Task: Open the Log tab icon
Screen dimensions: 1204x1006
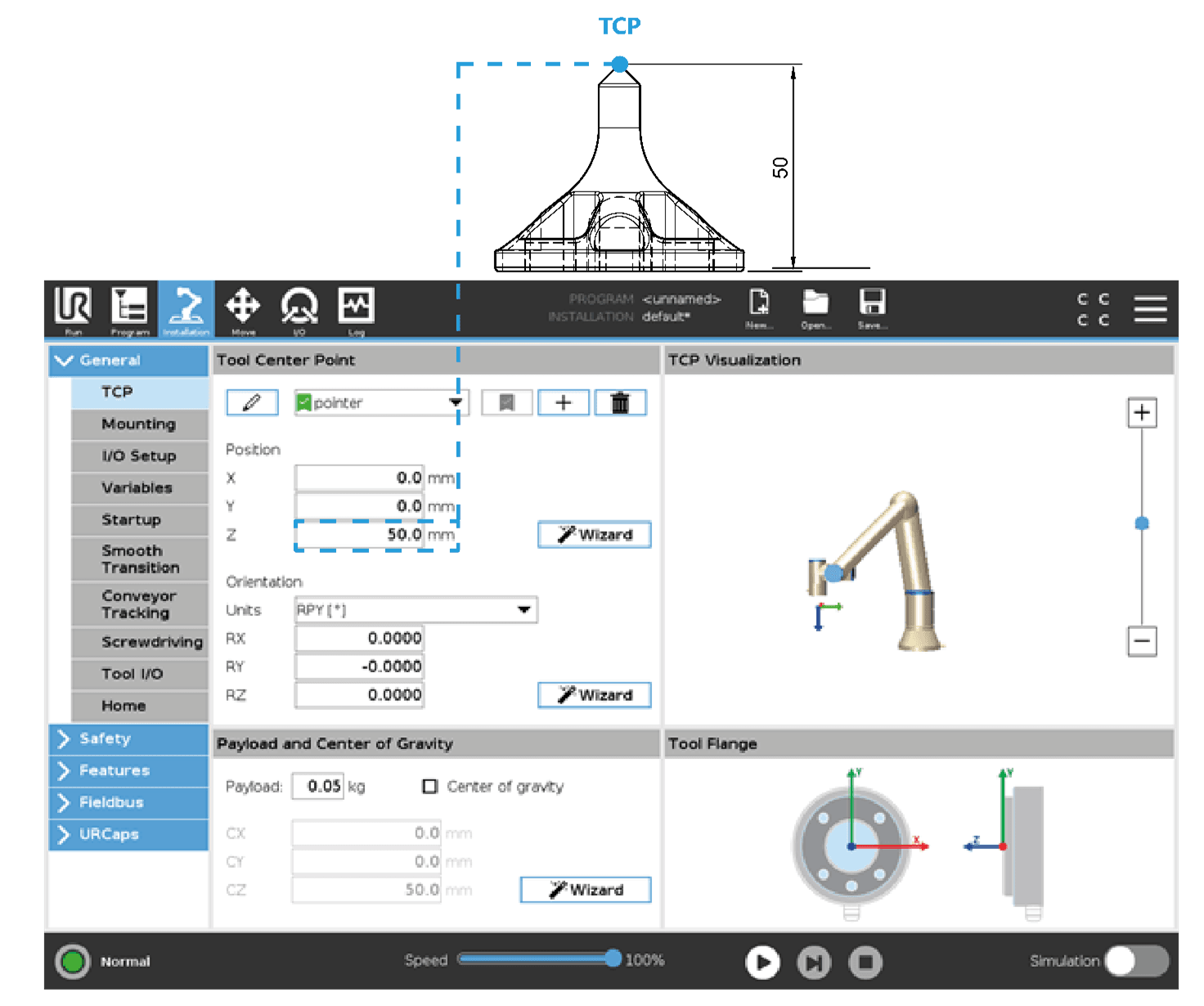Action: click(x=356, y=308)
